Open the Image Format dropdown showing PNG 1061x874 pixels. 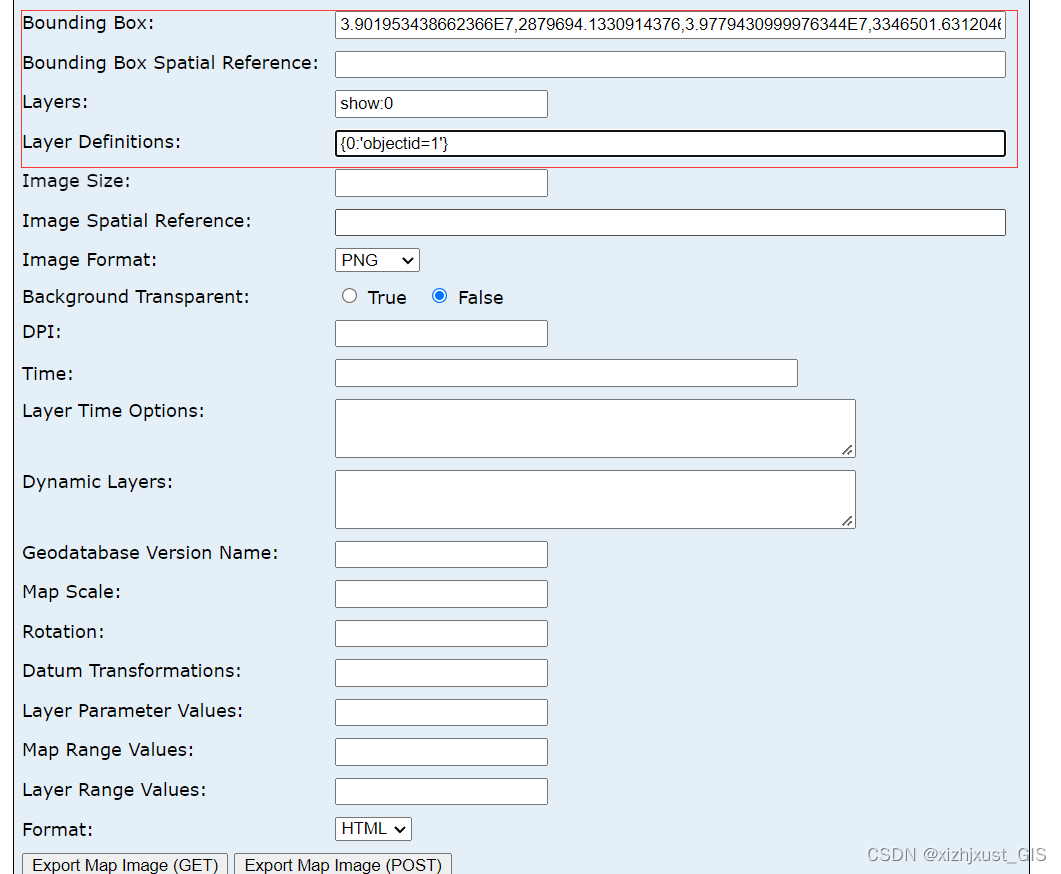(376, 259)
